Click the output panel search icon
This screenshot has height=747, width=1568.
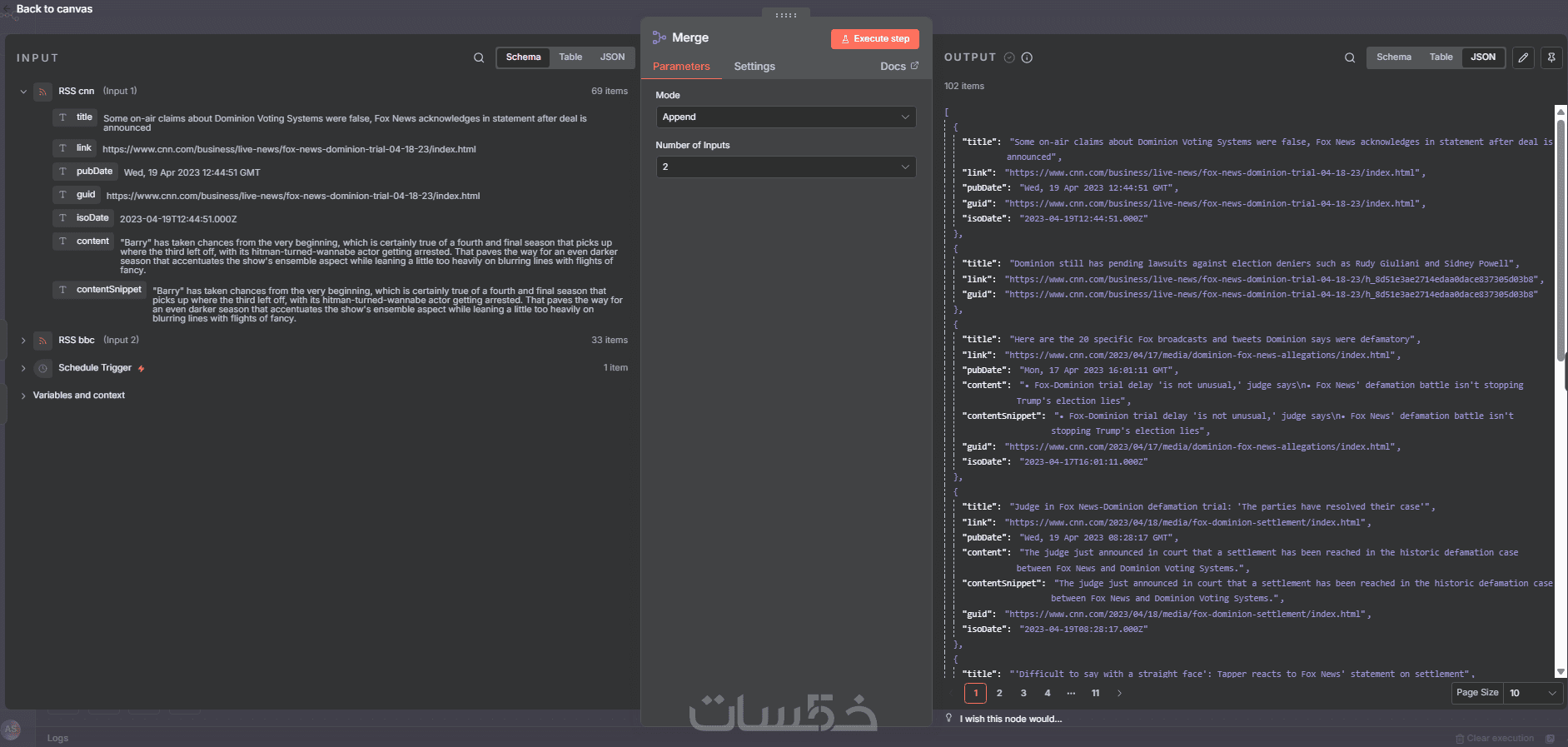point(1350,57)
